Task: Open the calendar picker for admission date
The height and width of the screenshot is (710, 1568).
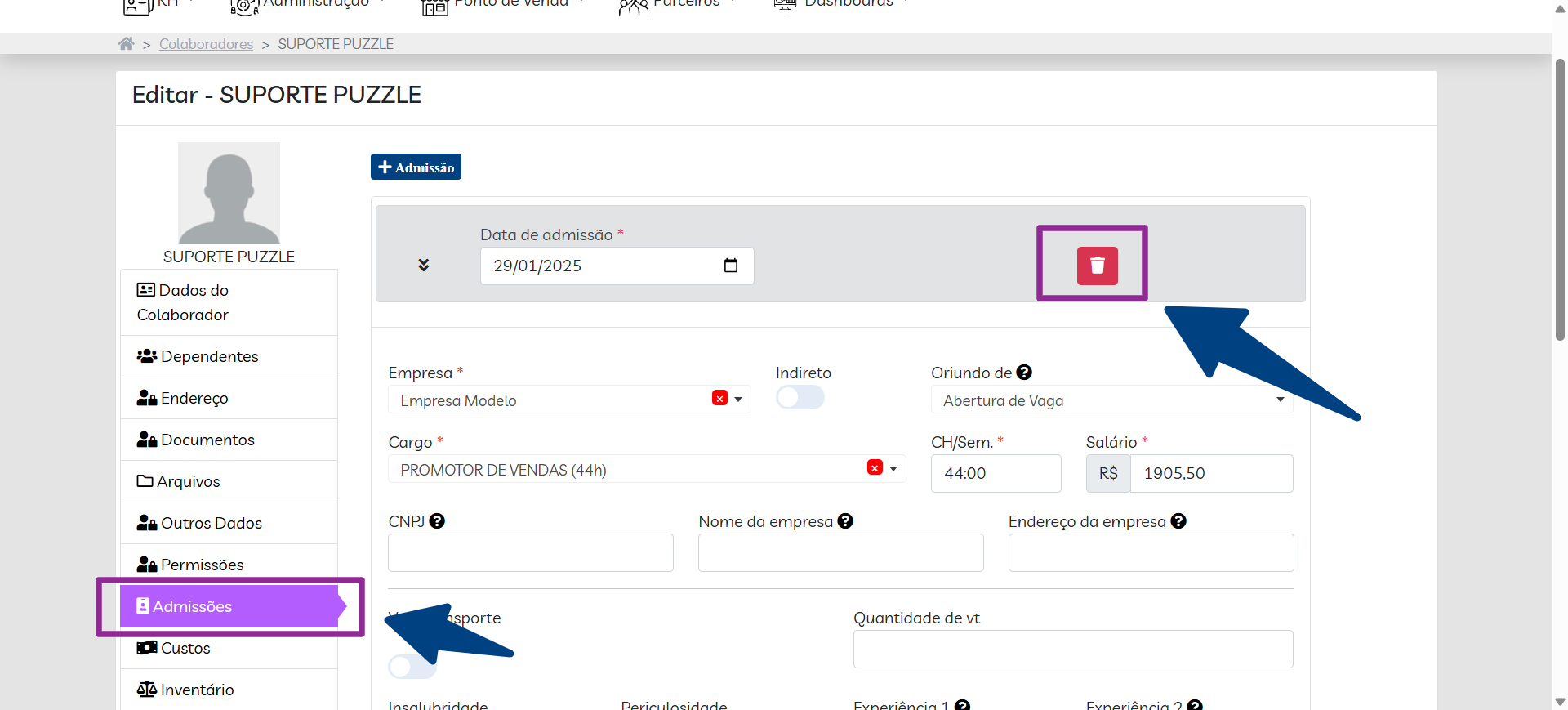Action: coord(730,266)
